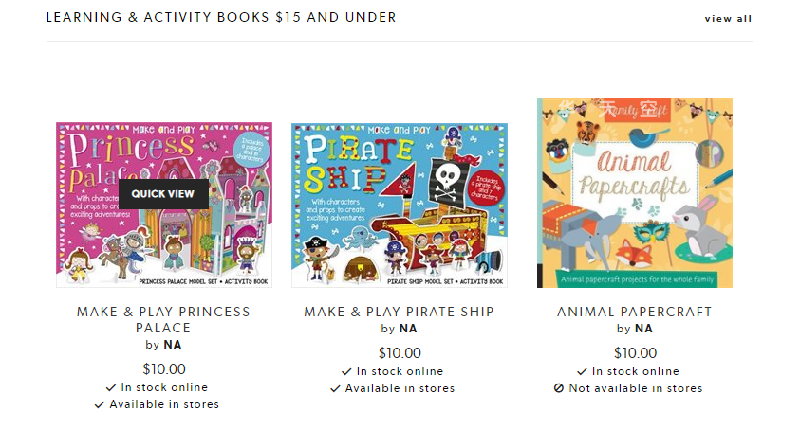
Task: Click the $10.00 price of Animal Papercraft
Action: click(x=635, y=353)
